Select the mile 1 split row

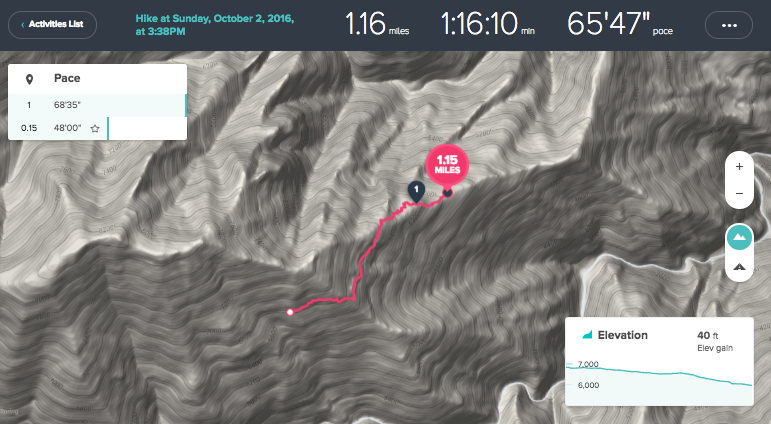(x=97, y=105)
